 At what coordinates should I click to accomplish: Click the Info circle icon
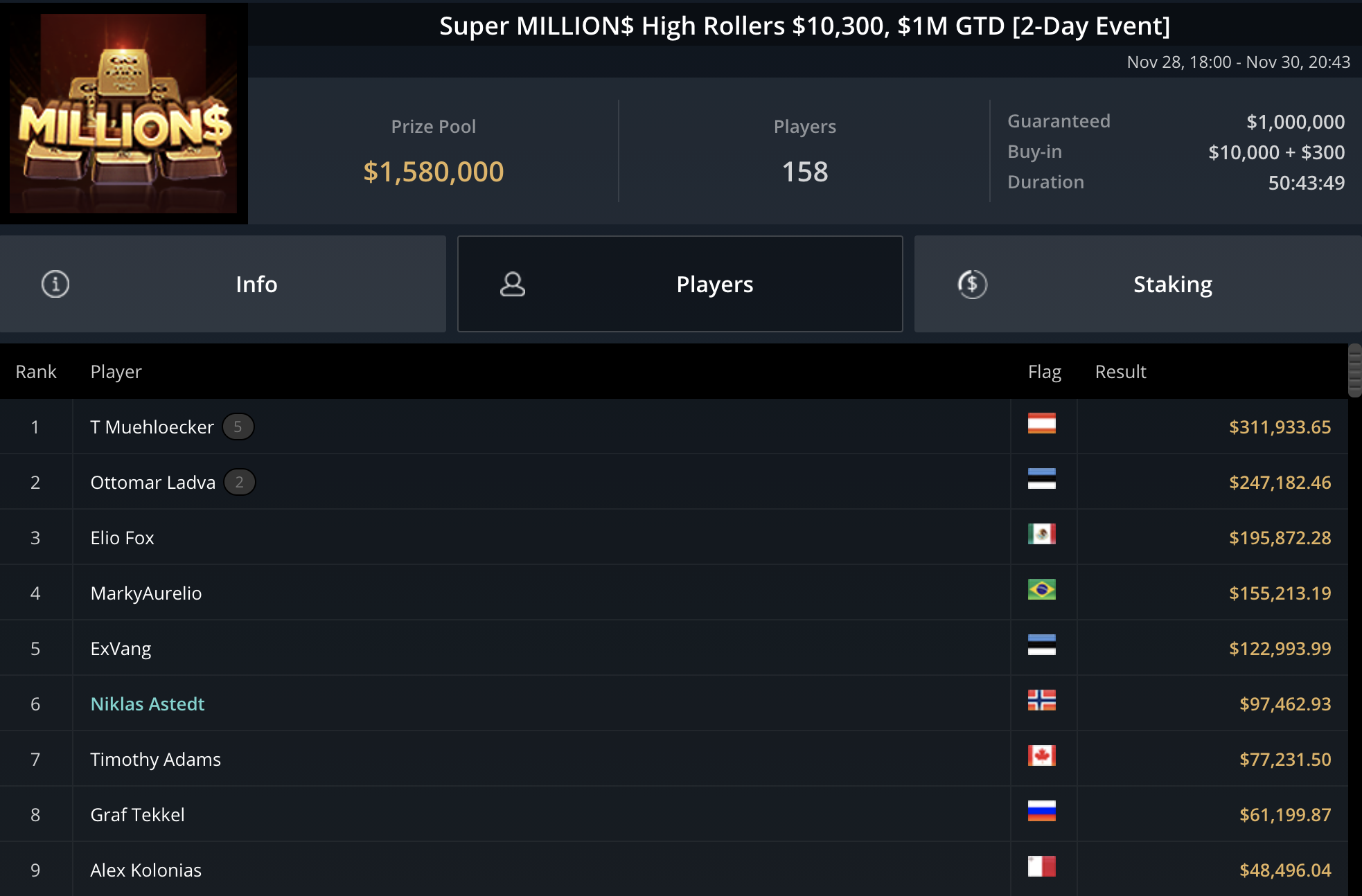pos(55,284)
